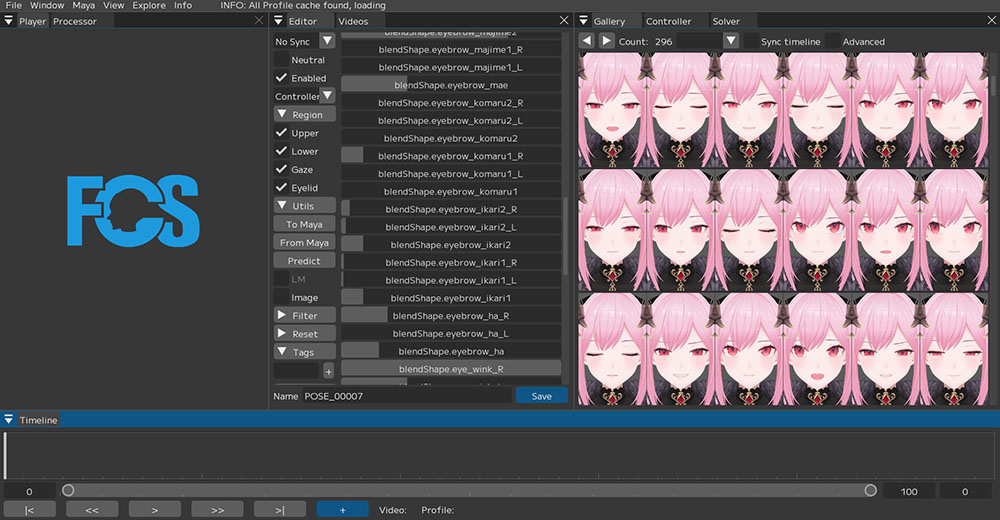Step forward with >> button

pyautogui.click(x=217, y=510)
